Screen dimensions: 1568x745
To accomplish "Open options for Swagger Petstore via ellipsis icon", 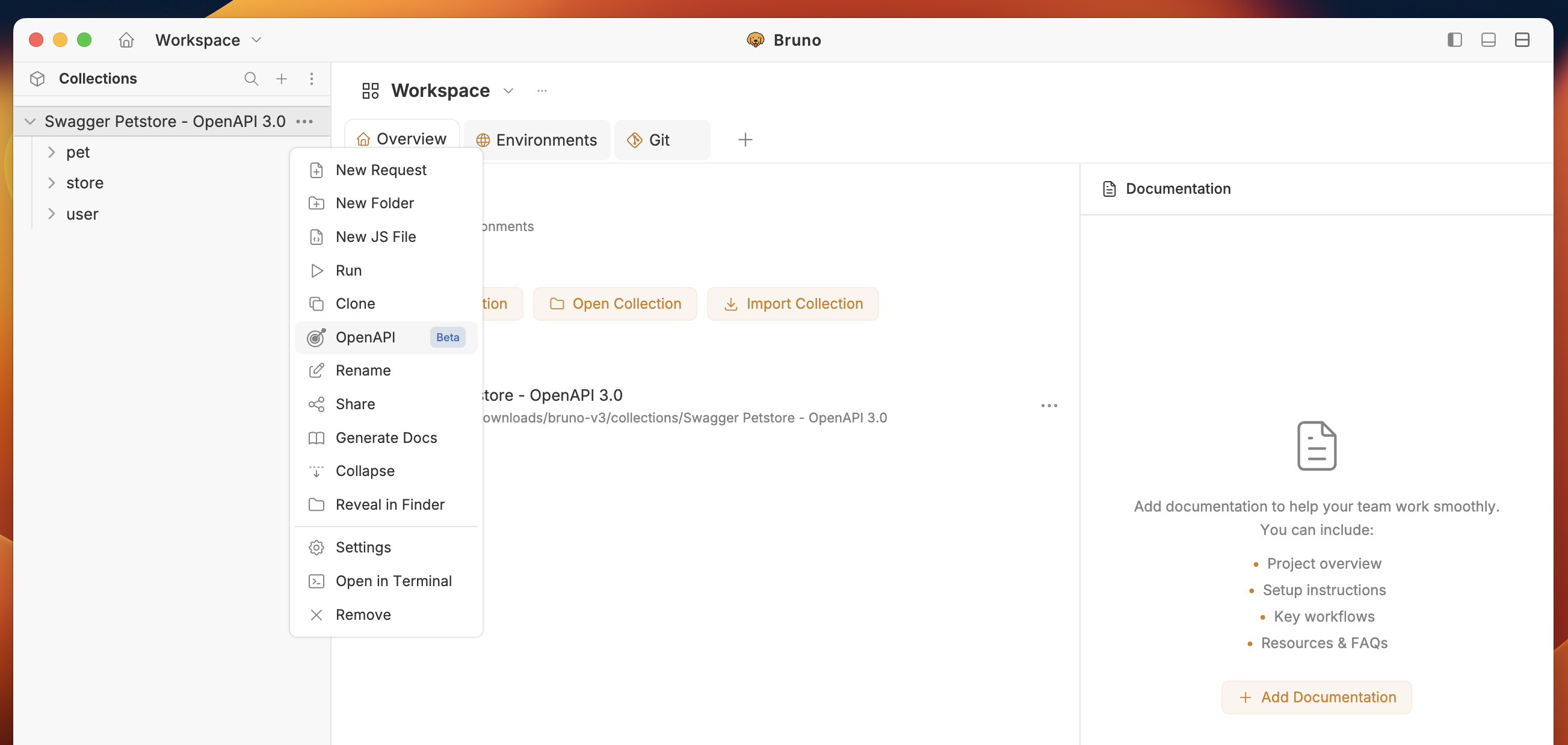I will point(304,121).
